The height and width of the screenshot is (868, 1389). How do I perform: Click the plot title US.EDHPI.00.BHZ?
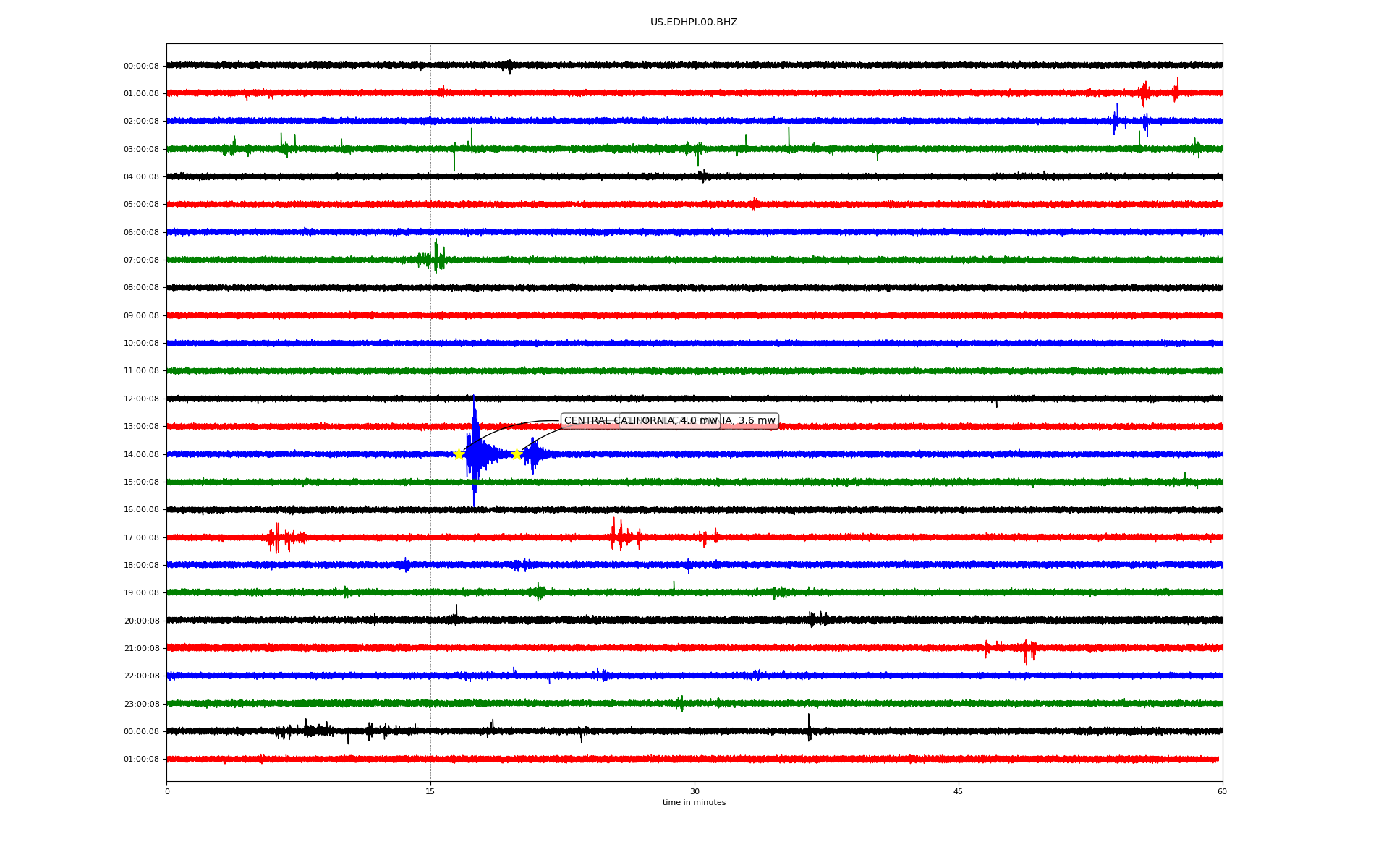(694, 22)
